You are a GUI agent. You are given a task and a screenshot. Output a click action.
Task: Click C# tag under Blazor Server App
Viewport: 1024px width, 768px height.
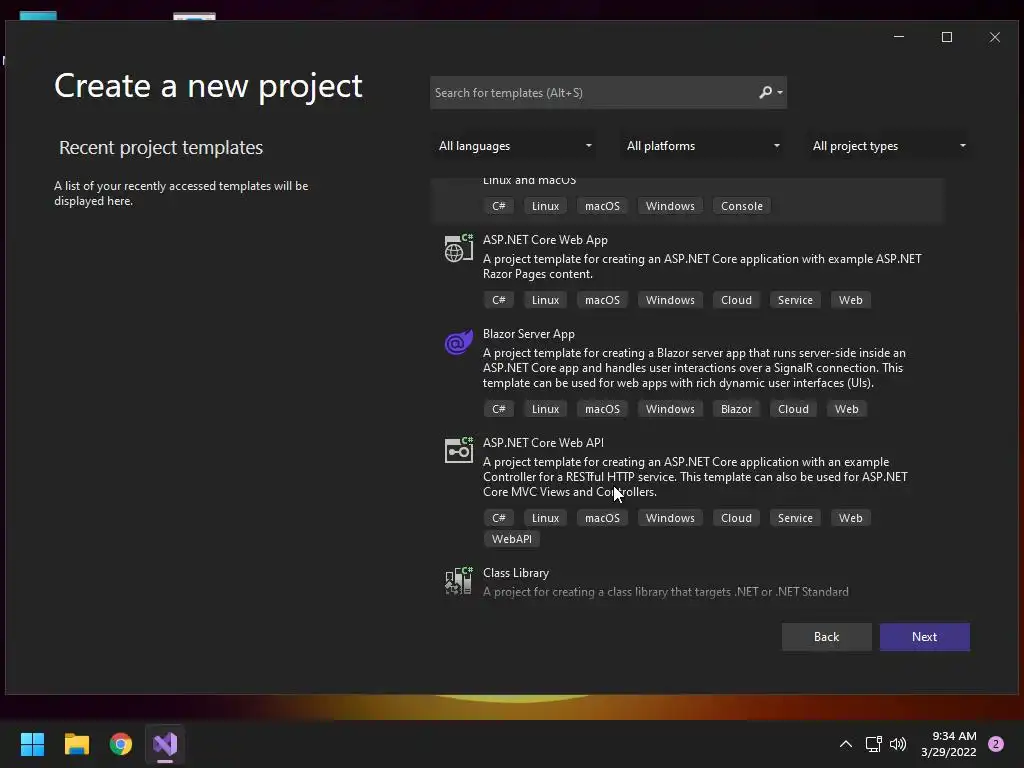[x=498, y=409]
